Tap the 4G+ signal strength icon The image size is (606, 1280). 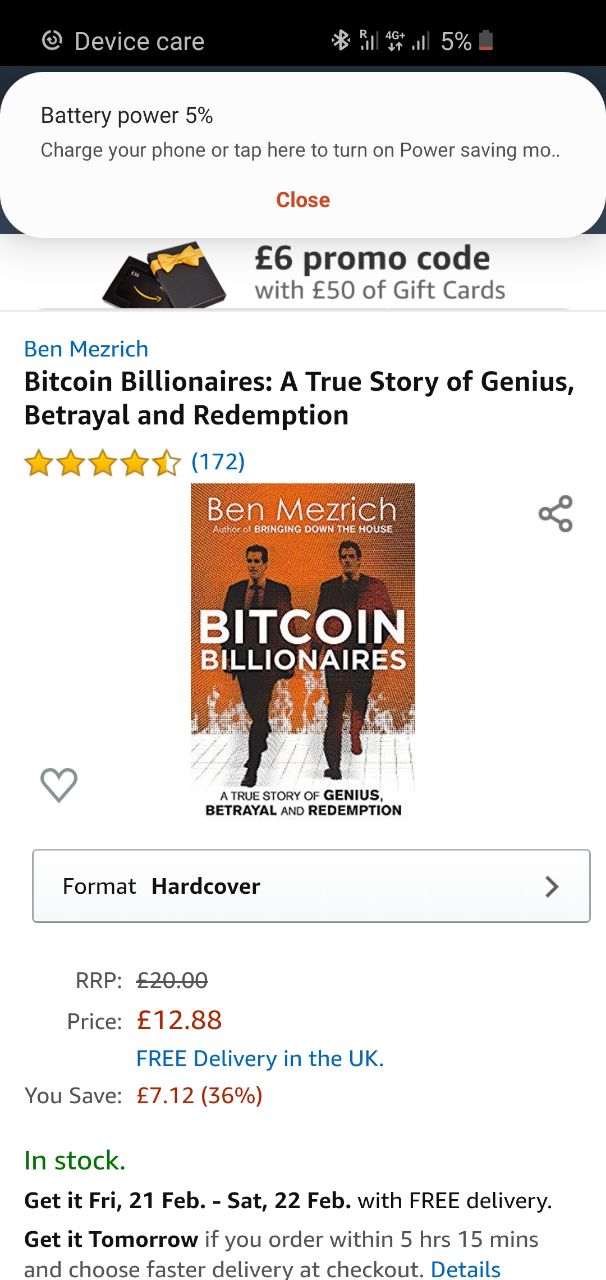tap(407, 40)
